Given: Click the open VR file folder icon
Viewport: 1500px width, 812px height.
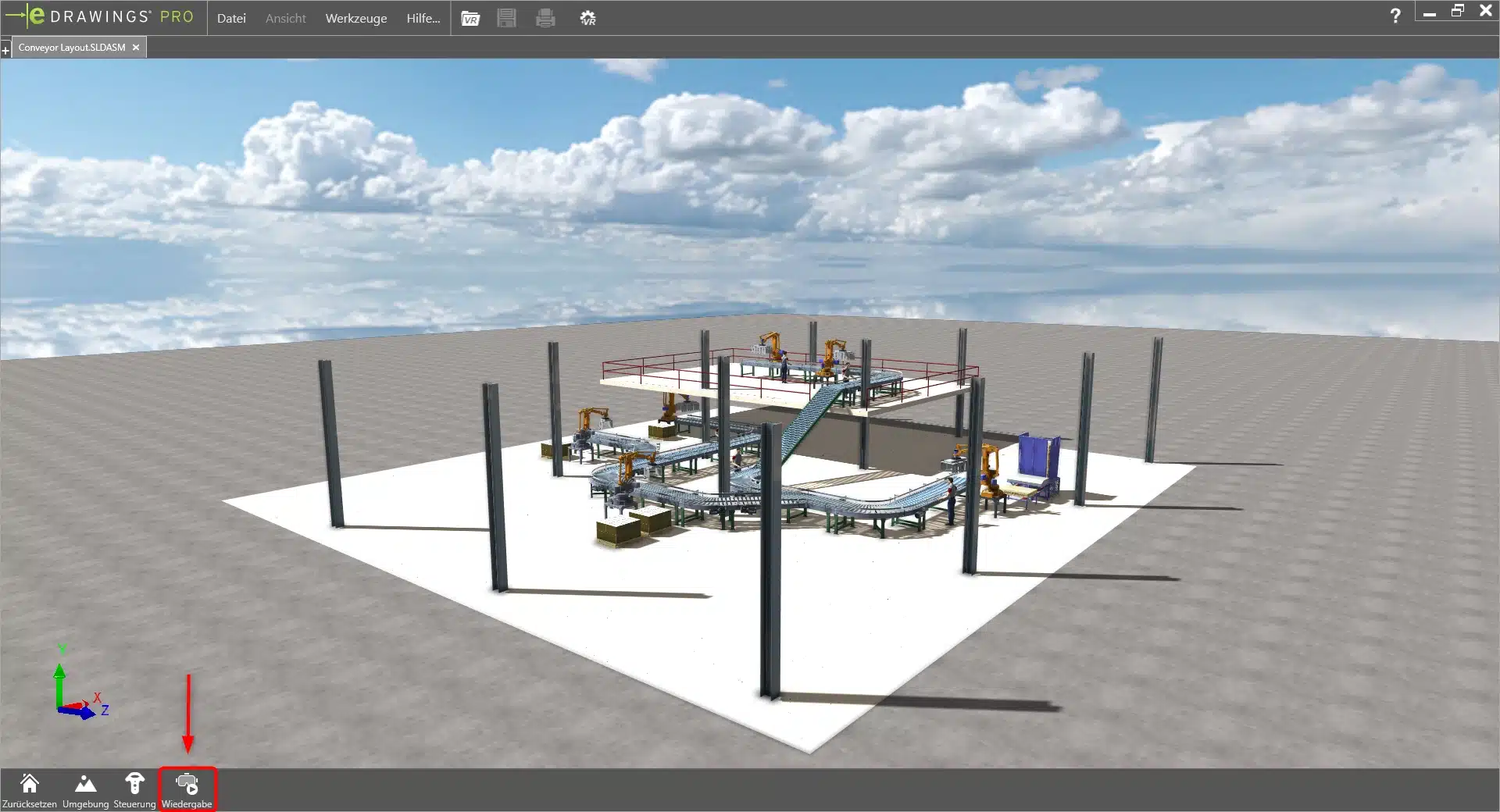Looking at the screenshot, I should 470,18.
